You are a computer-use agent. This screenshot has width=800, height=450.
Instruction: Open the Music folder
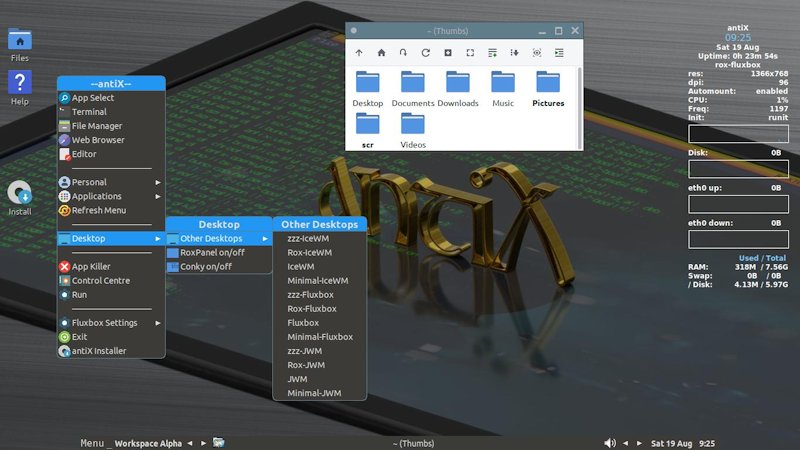click(x=503, y=89)
